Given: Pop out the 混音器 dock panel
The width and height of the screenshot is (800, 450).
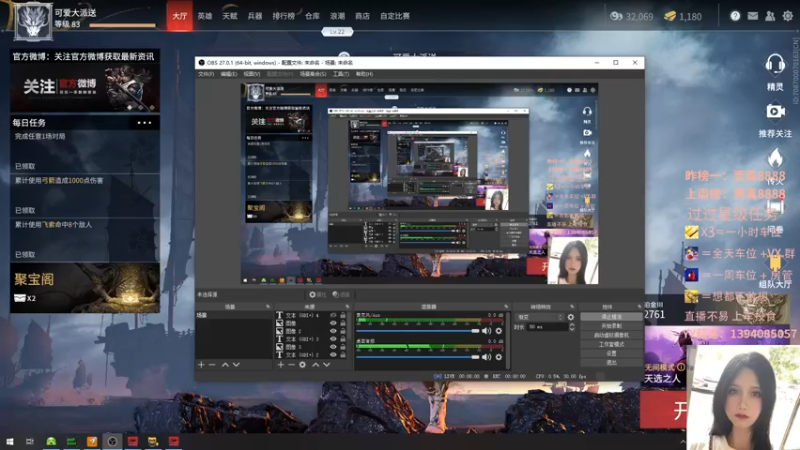Looking at the screenshot, I should [x=506, y=307].
